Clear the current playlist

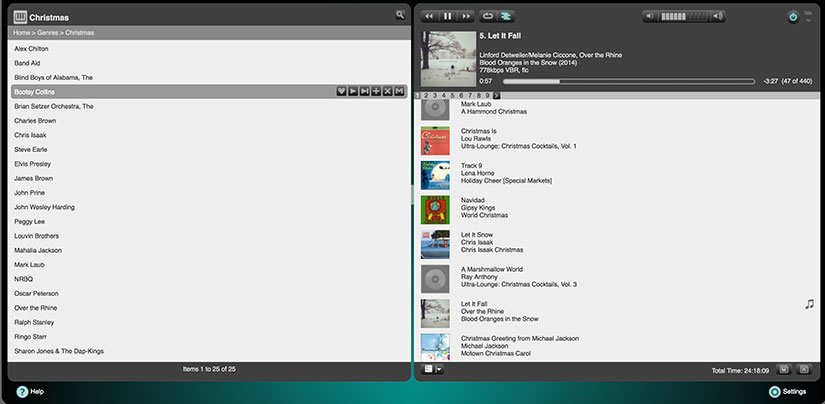click(x=803, y=369)
